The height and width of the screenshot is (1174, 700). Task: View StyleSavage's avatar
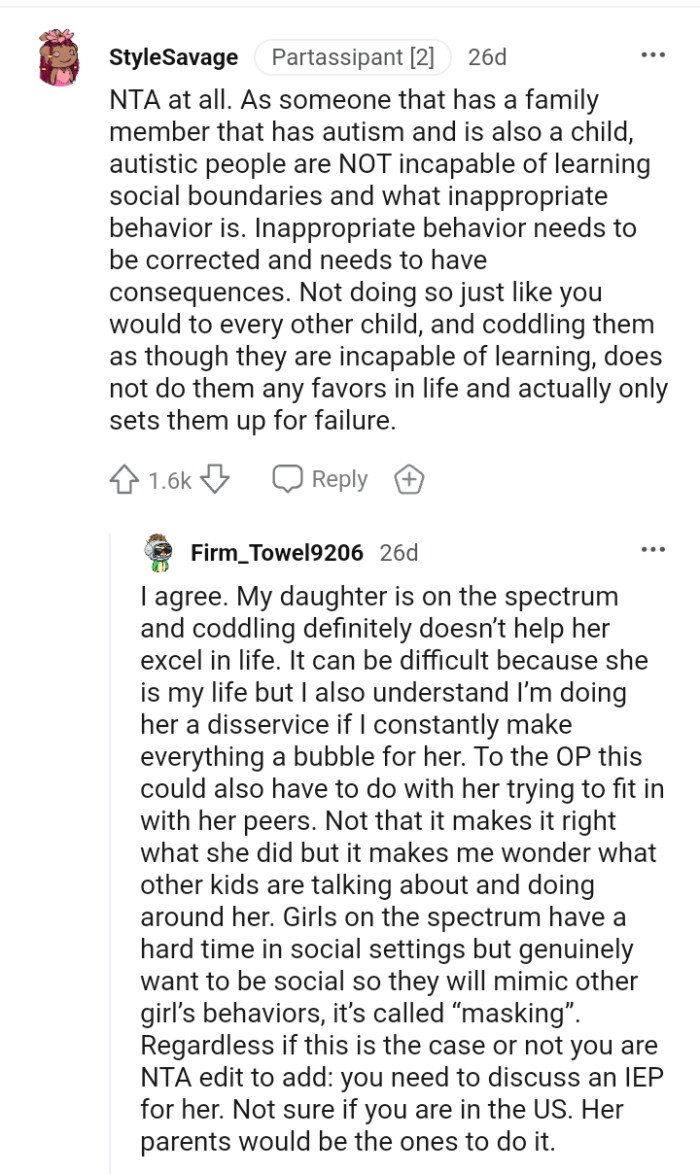click(x=57, y=57)
